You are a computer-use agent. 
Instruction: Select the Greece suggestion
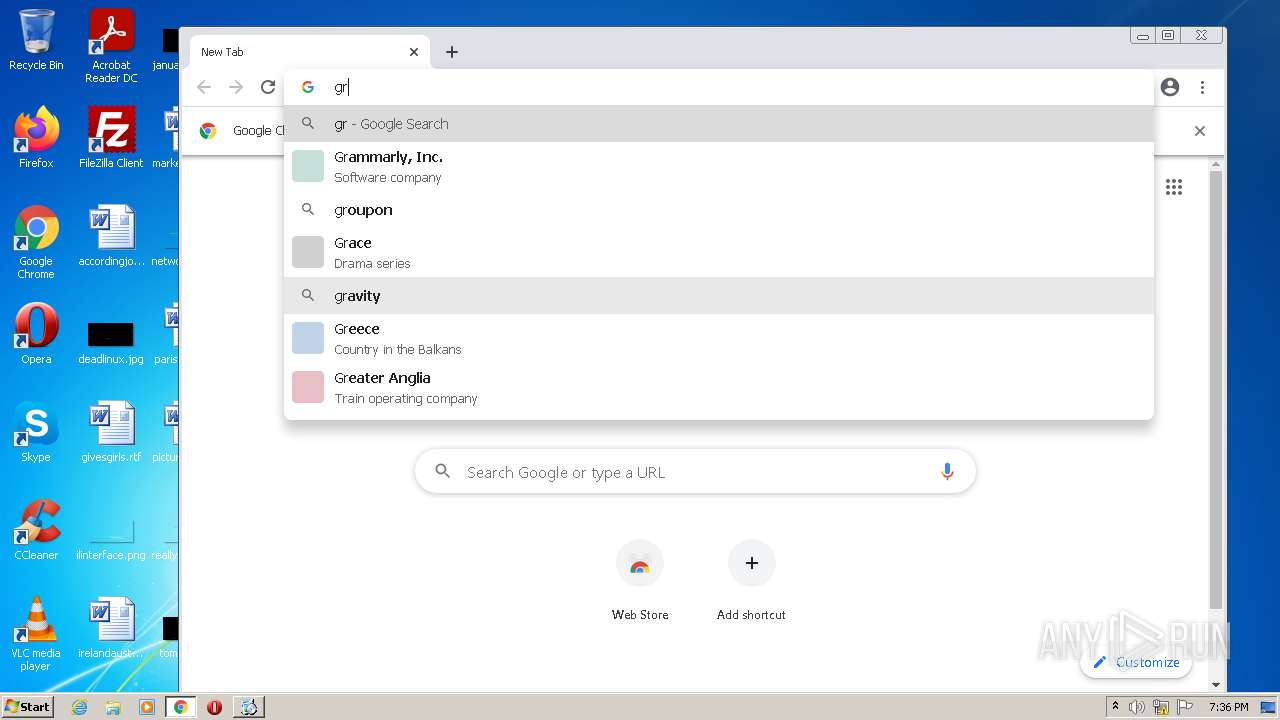tap(719, 338)
